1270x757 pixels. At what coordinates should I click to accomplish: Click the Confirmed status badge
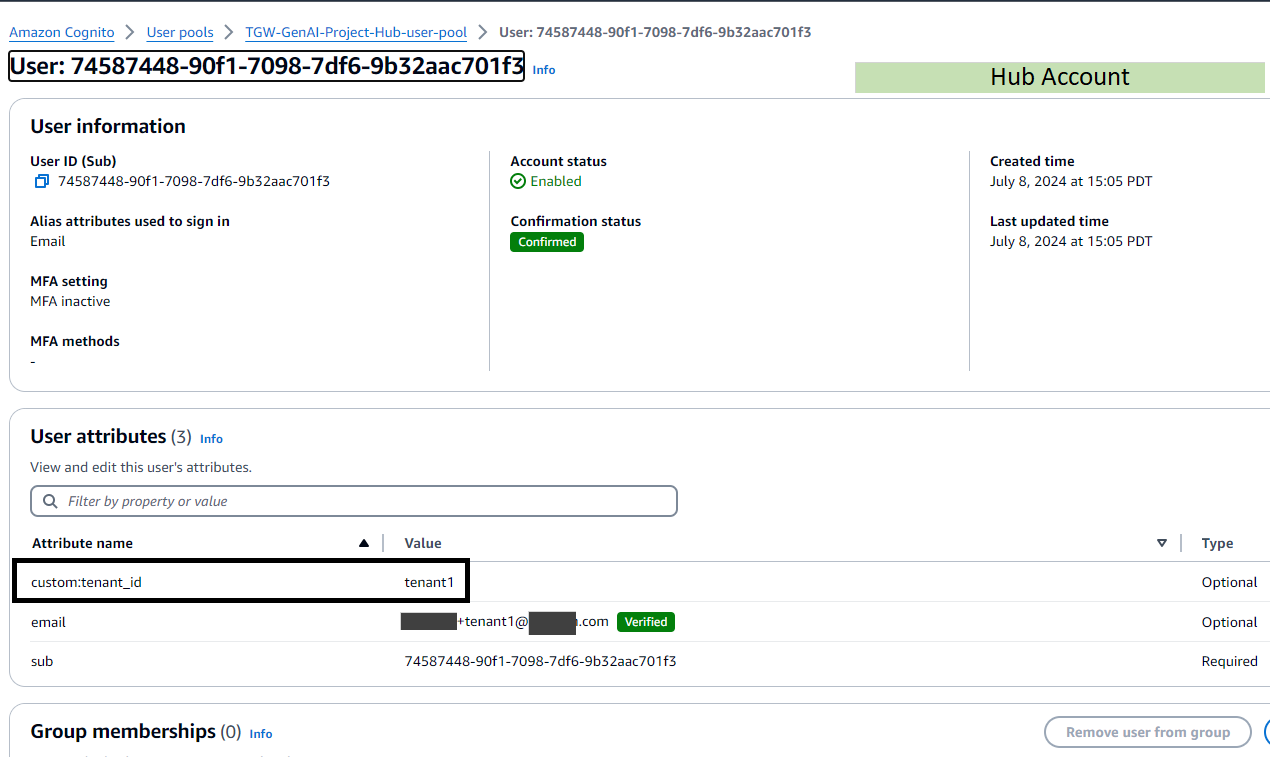(x=546, y=241)
